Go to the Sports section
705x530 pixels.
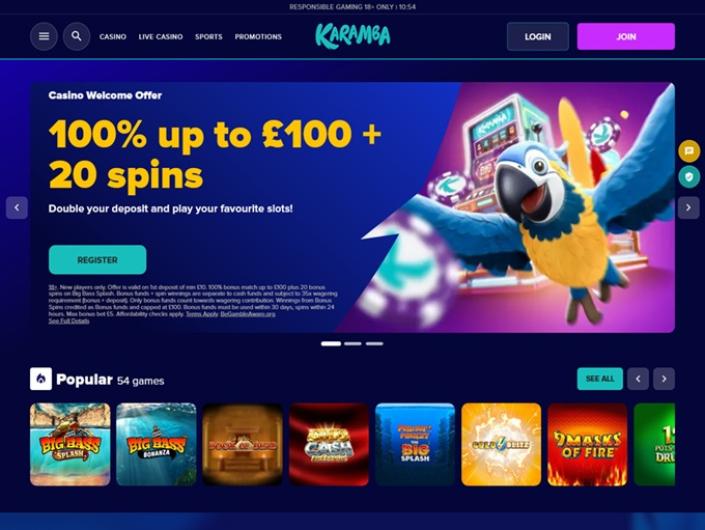[x=209, y=37]
